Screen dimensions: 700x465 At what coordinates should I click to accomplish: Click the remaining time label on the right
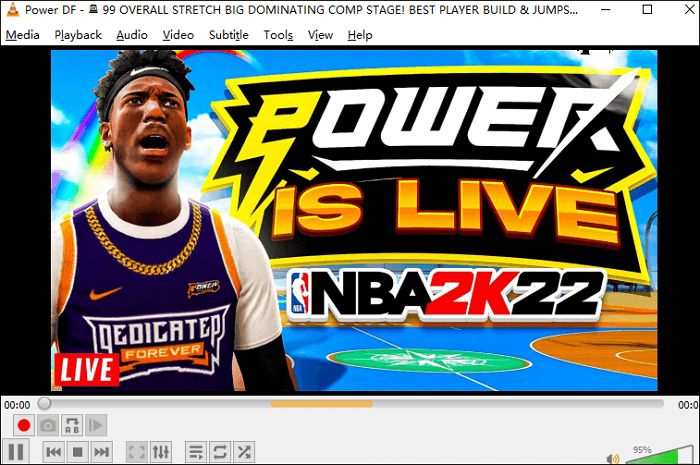[688, 405]
